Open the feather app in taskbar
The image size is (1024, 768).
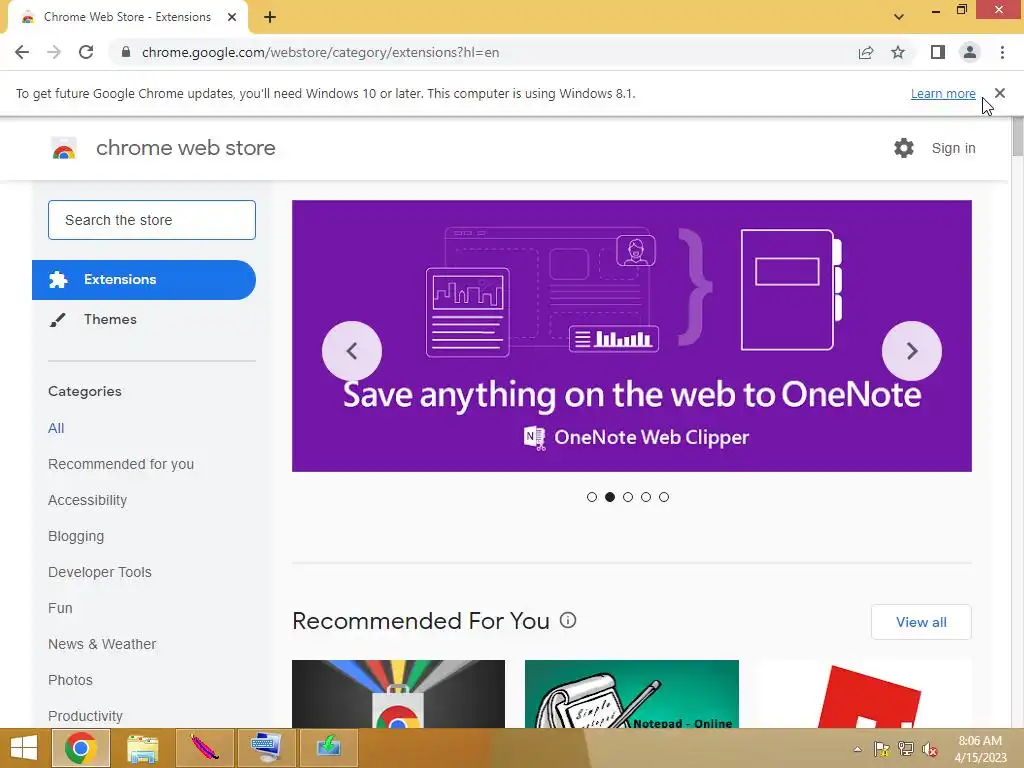point(204,748)
